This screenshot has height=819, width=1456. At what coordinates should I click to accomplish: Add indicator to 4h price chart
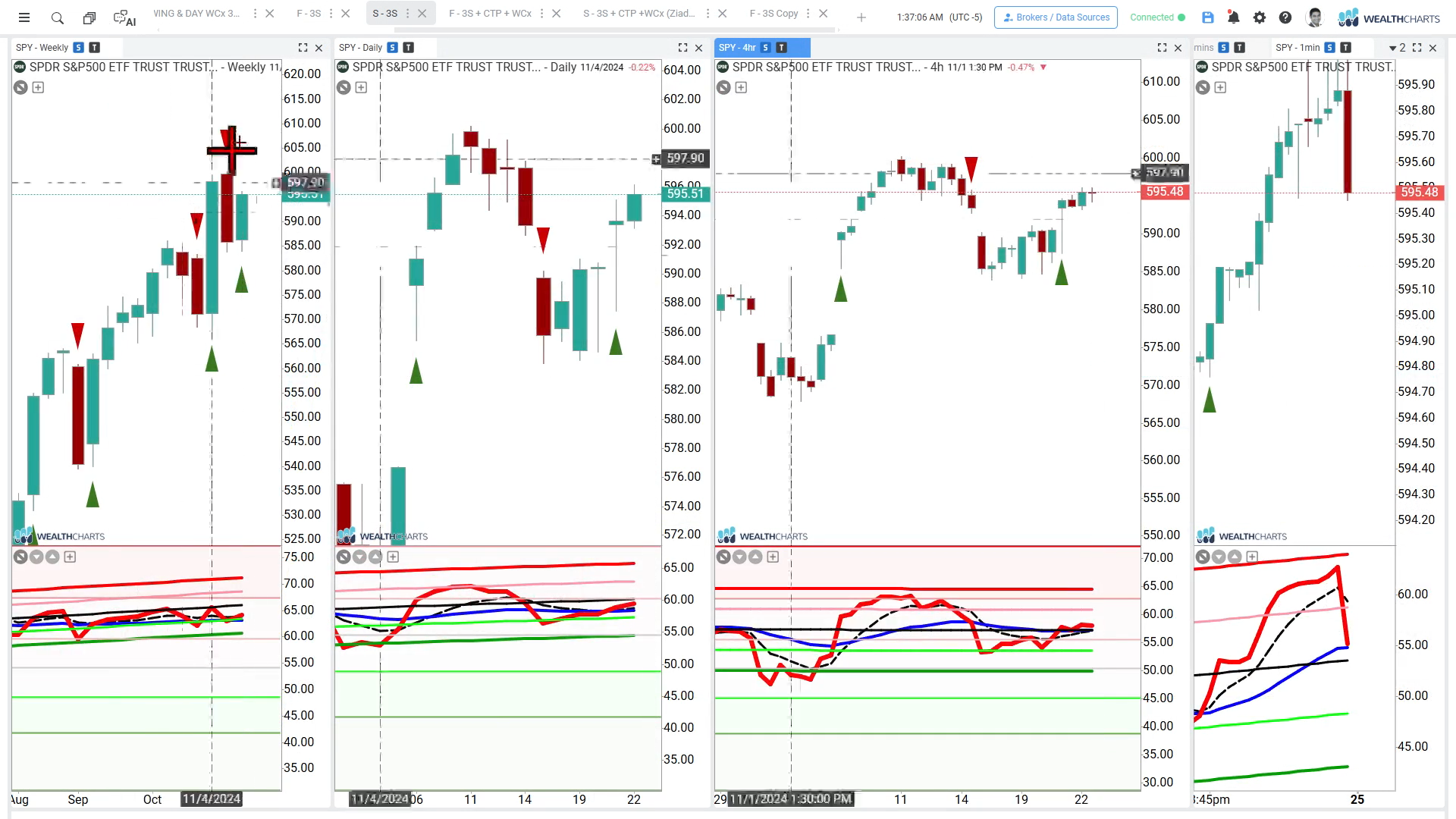click(741, 88)
